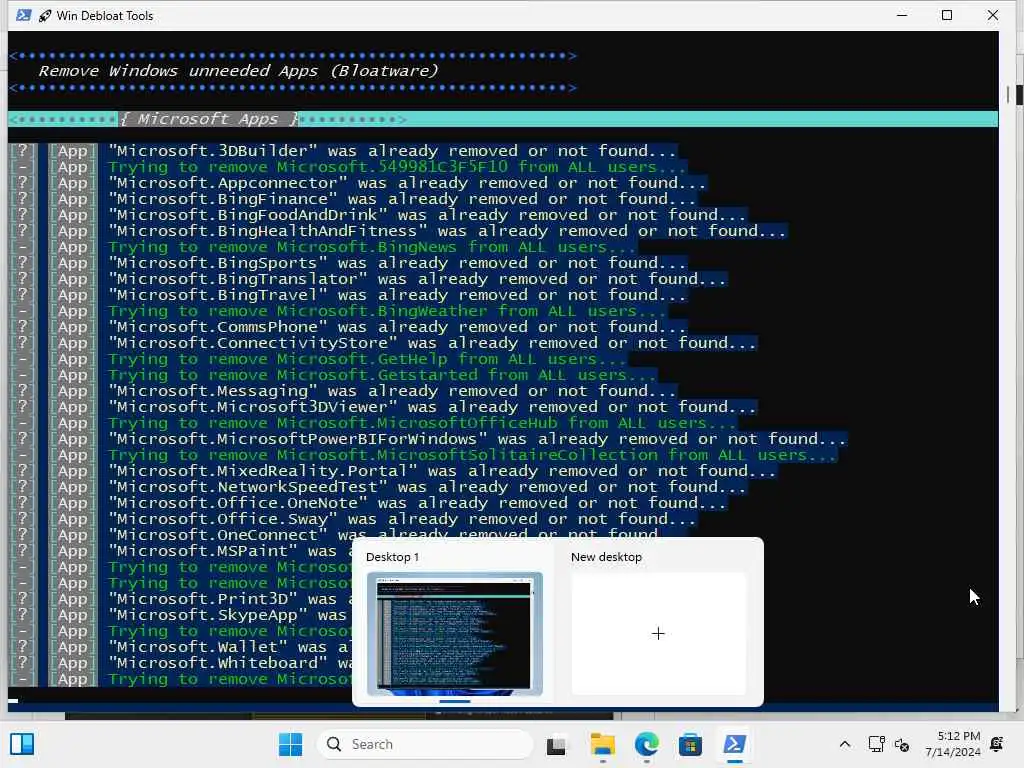Click the "Microsoft.BingFoodAndDrink" line

click(427, 215)
